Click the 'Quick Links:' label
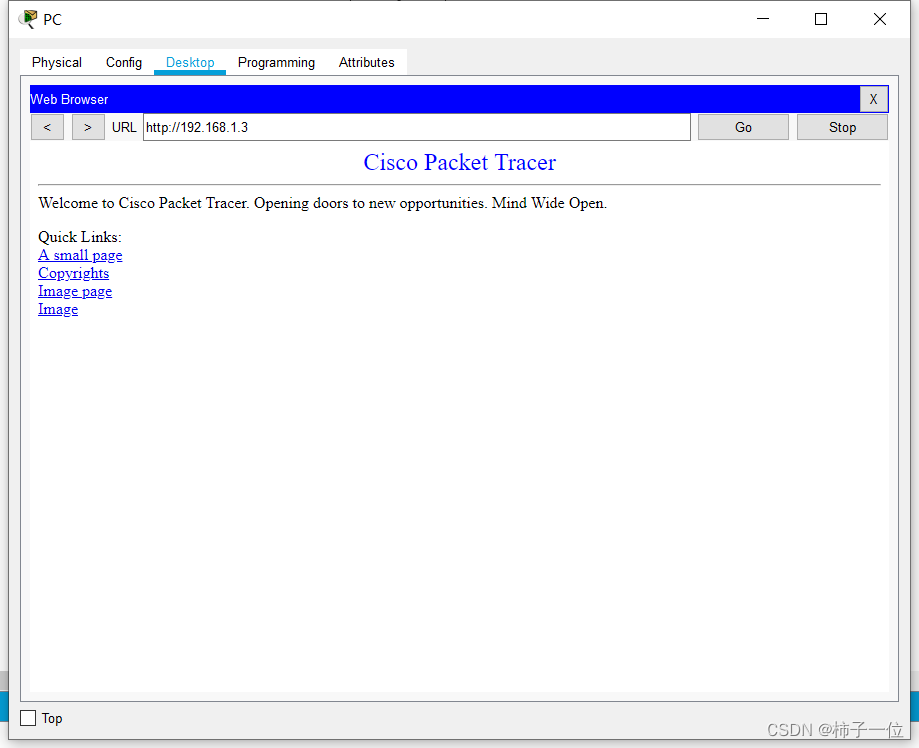The image size is (919, 748). [80, 237]
